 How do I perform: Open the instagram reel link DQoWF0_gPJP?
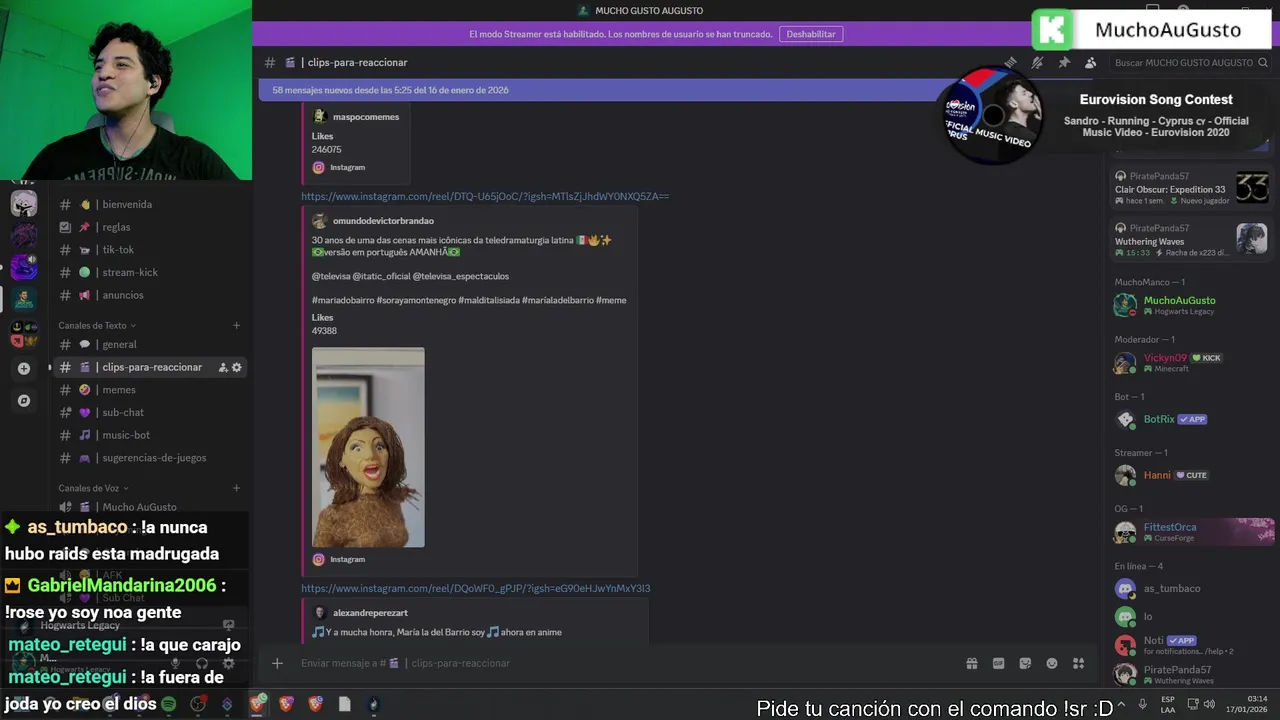[476, 588]
